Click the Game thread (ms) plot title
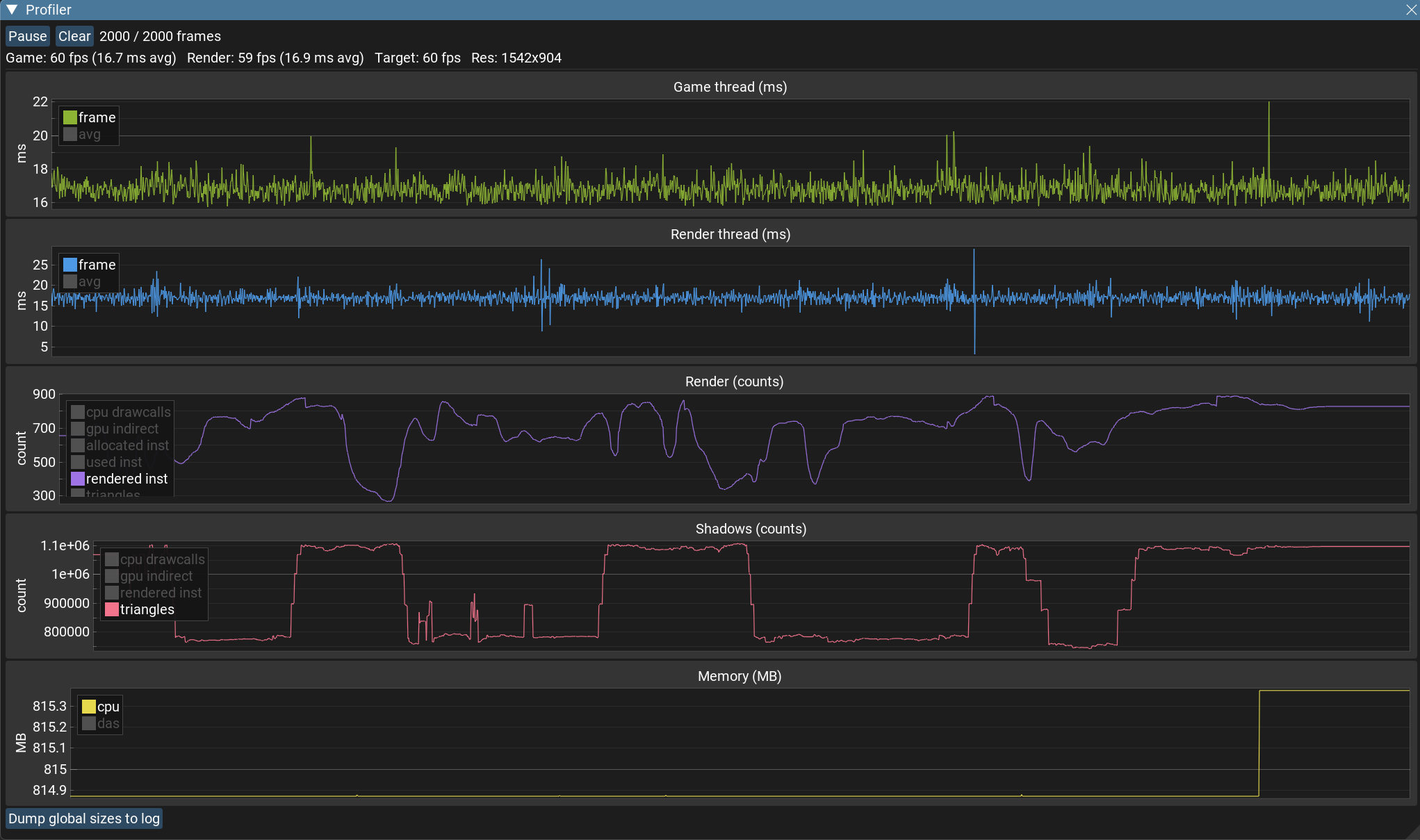 pyautogui.click(x=730, y=87)
